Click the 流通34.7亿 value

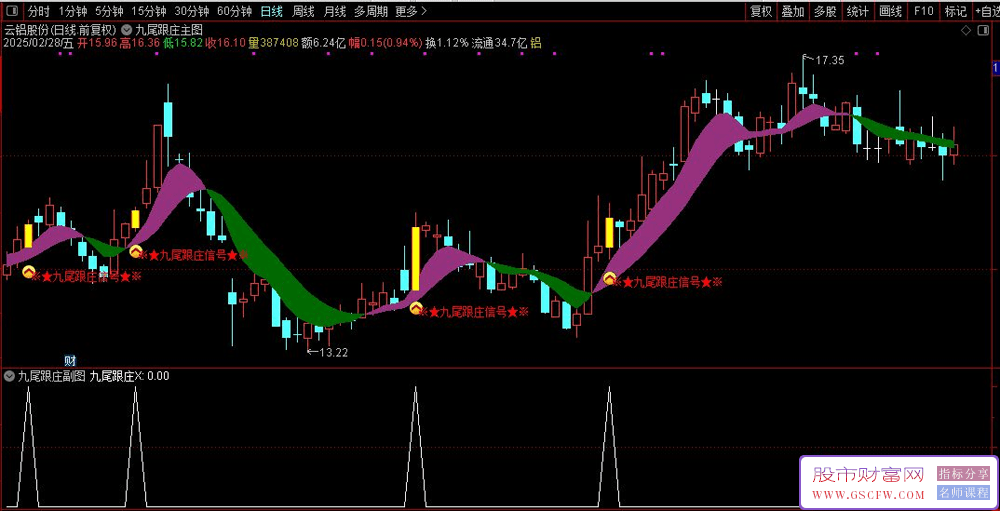[499, 43]
